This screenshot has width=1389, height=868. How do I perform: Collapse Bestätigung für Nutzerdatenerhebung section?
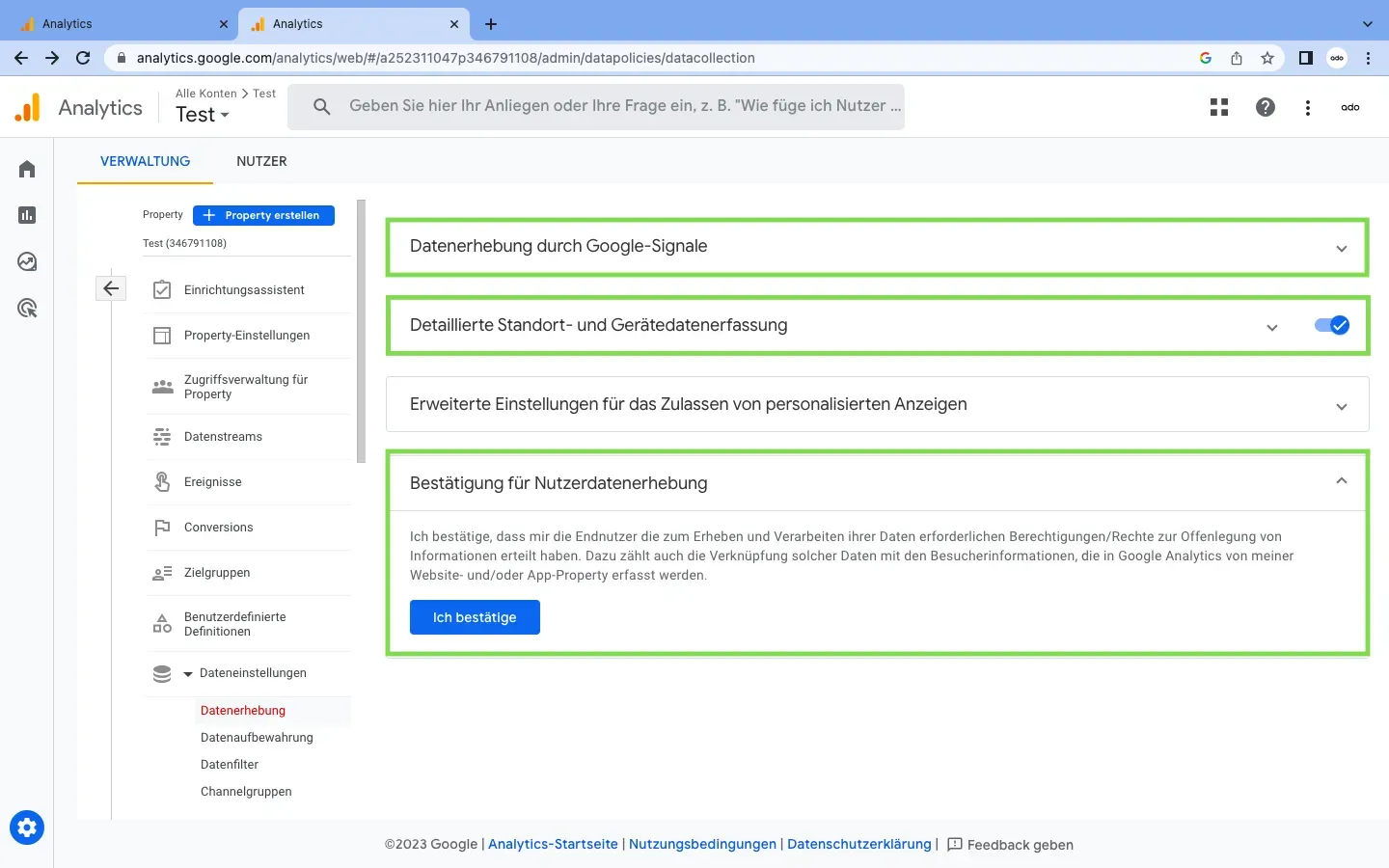tap(1341, 481)
